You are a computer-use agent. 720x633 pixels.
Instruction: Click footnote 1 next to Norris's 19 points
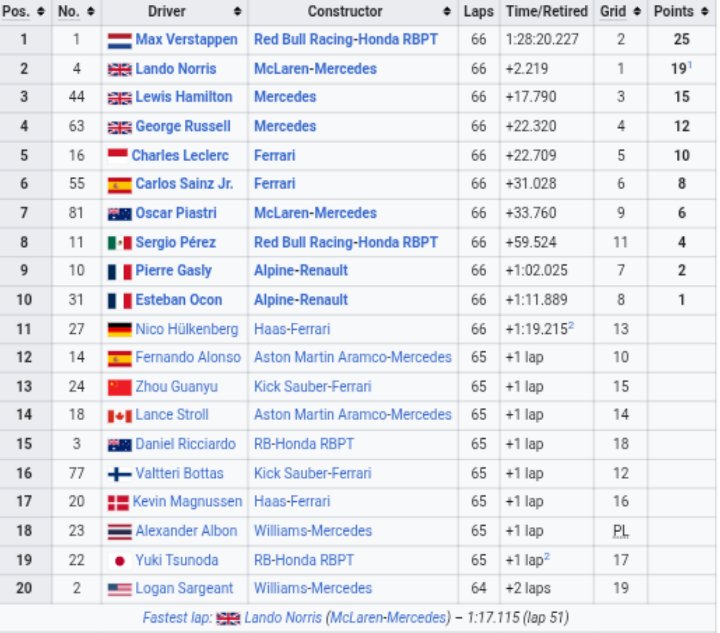pyautogui.click(x=690, y=65)
